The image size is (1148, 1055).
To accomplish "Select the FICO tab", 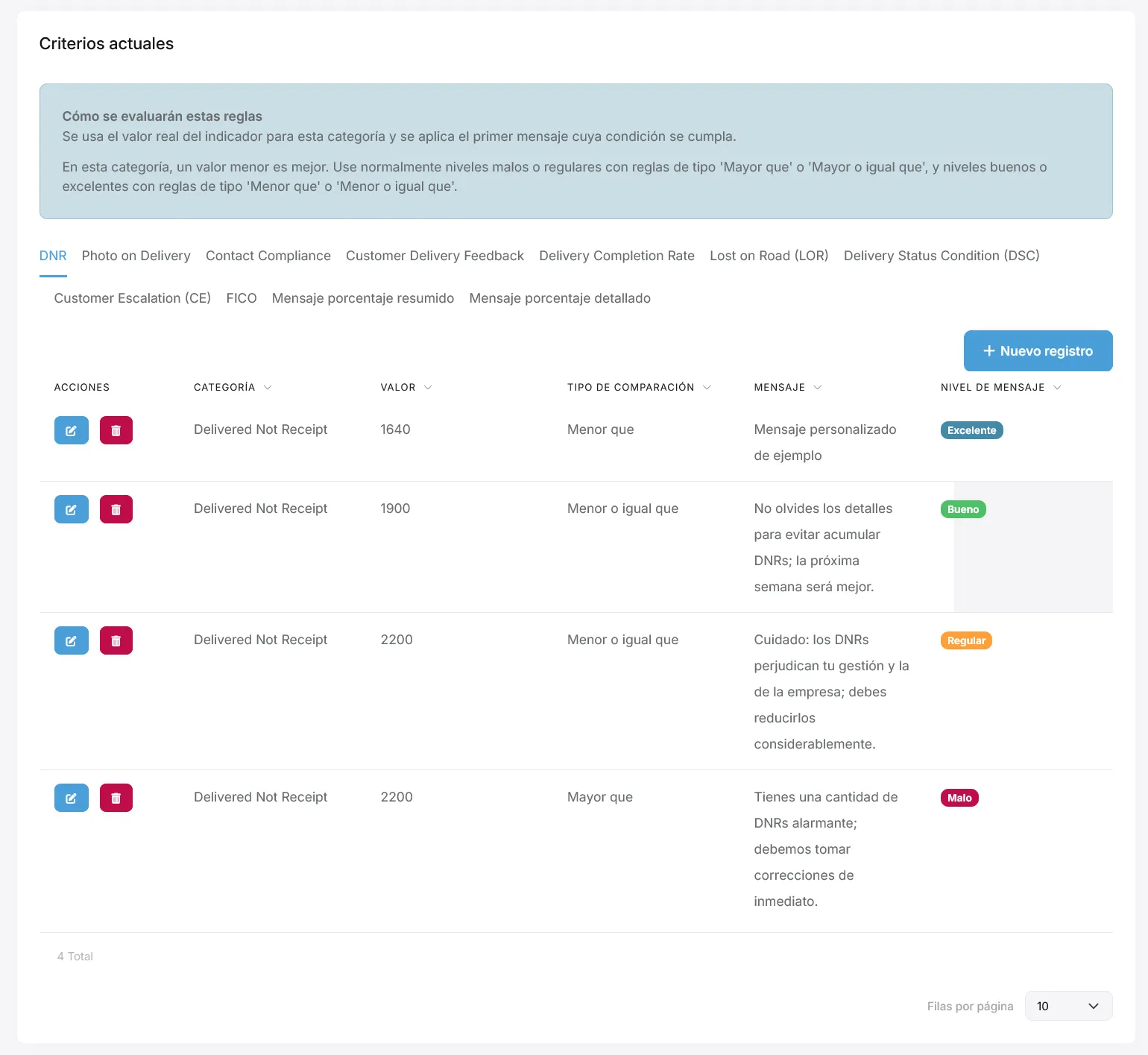I will [242, 298].
